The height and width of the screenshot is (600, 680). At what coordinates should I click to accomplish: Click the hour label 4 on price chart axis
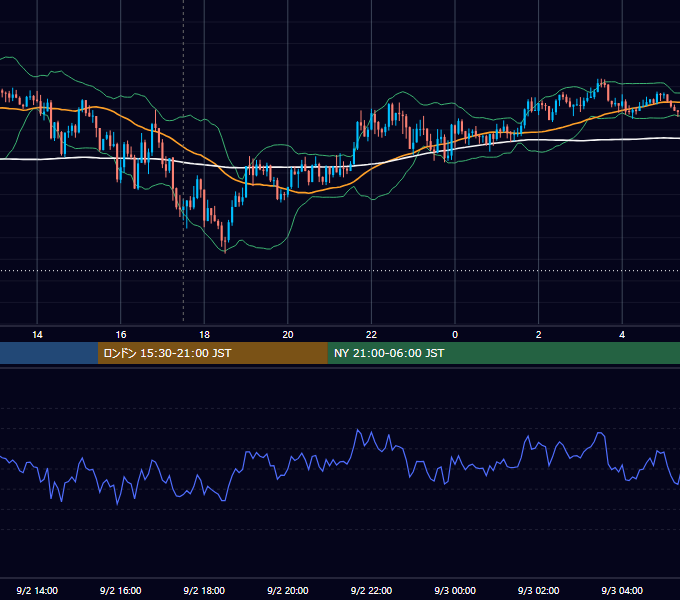pyautogui.click(x=622, y=335)
